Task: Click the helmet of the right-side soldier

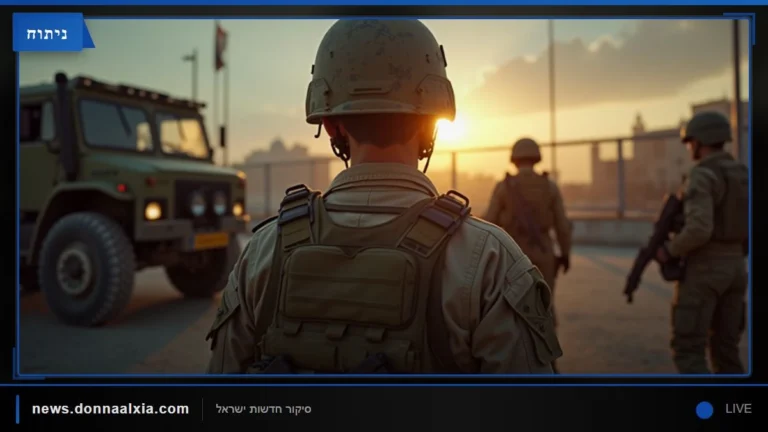Action: click(707, 128)
